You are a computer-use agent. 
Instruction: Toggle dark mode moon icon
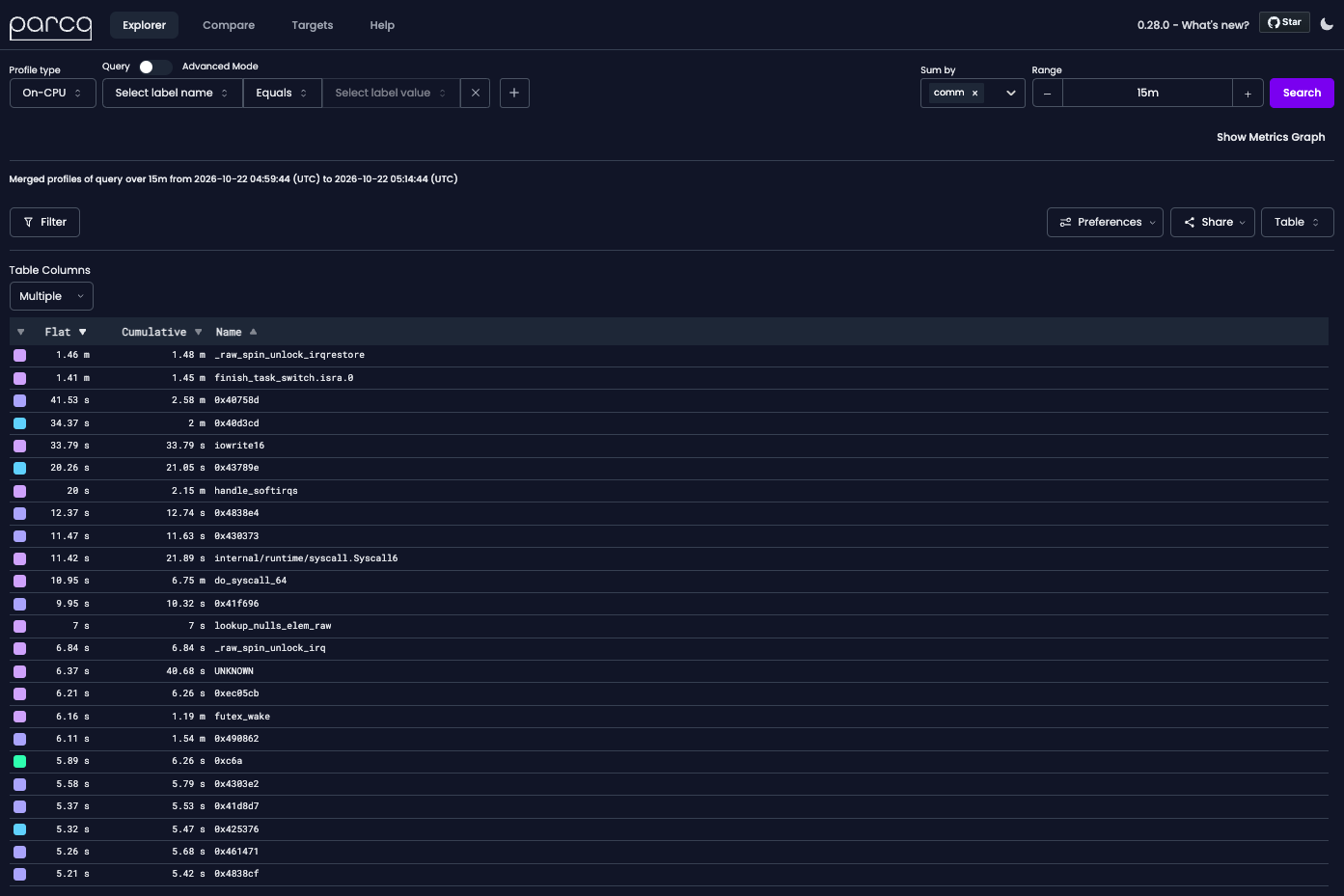click(x=1327, y=24)
